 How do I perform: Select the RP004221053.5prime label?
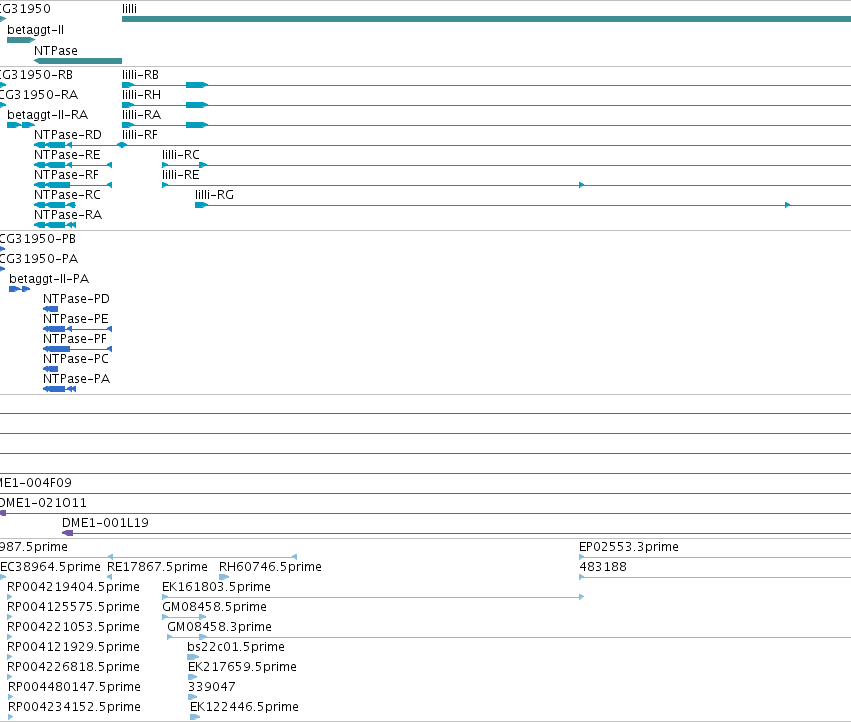pos(73,627)
